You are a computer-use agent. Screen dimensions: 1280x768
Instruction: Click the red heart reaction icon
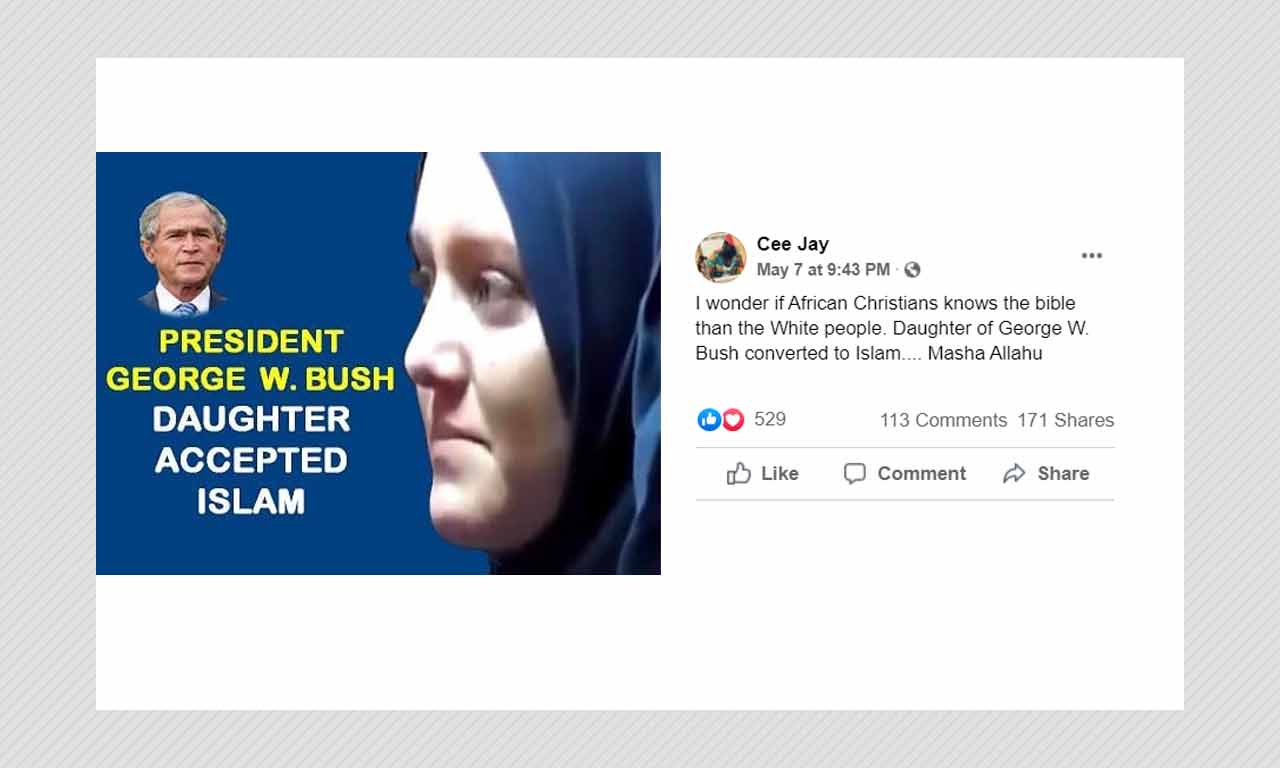tap(733, 420)
